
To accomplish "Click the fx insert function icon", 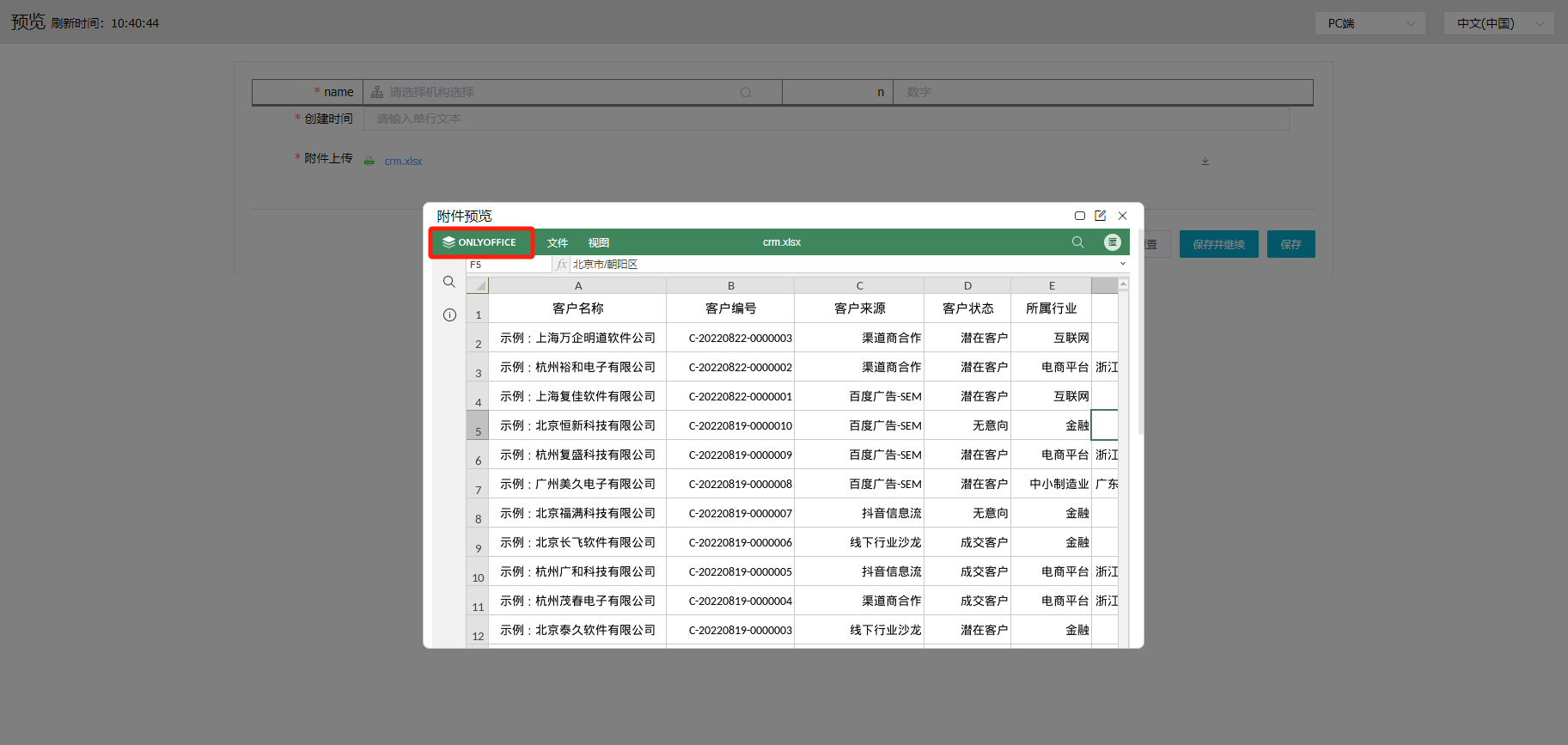I will (x=561, y=265).
